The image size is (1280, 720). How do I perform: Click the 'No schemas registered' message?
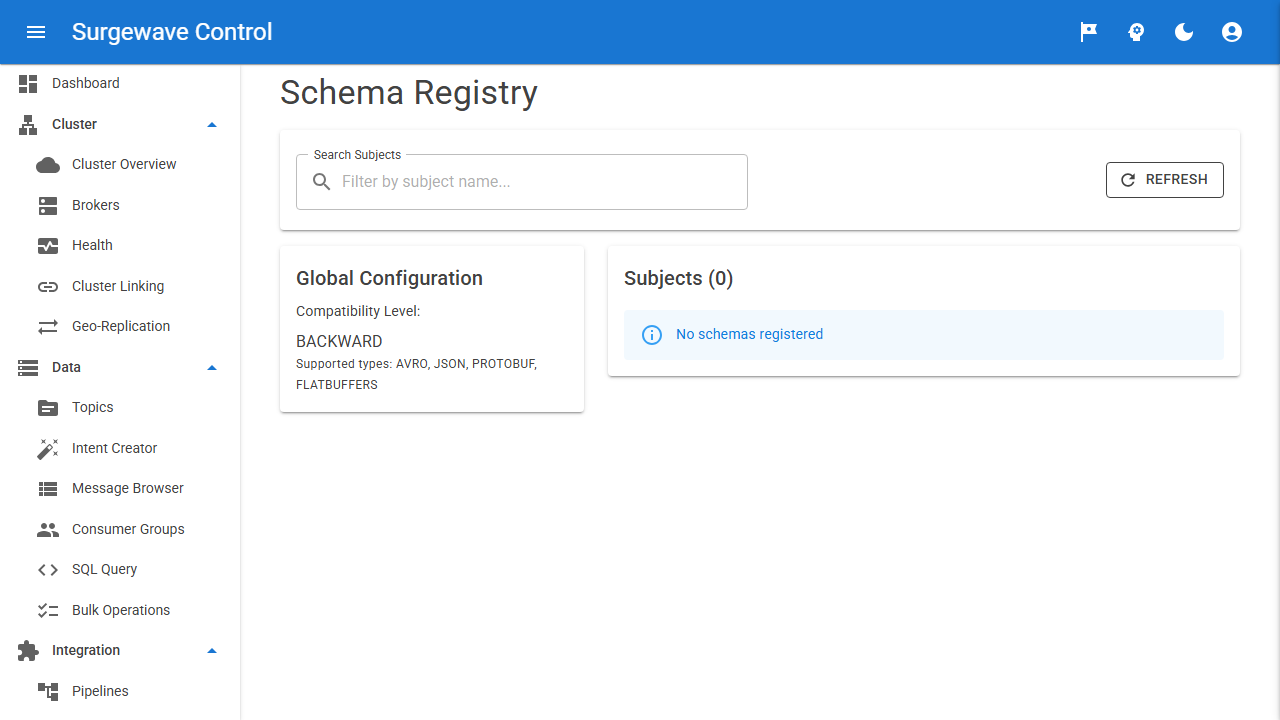click(750, 335)
